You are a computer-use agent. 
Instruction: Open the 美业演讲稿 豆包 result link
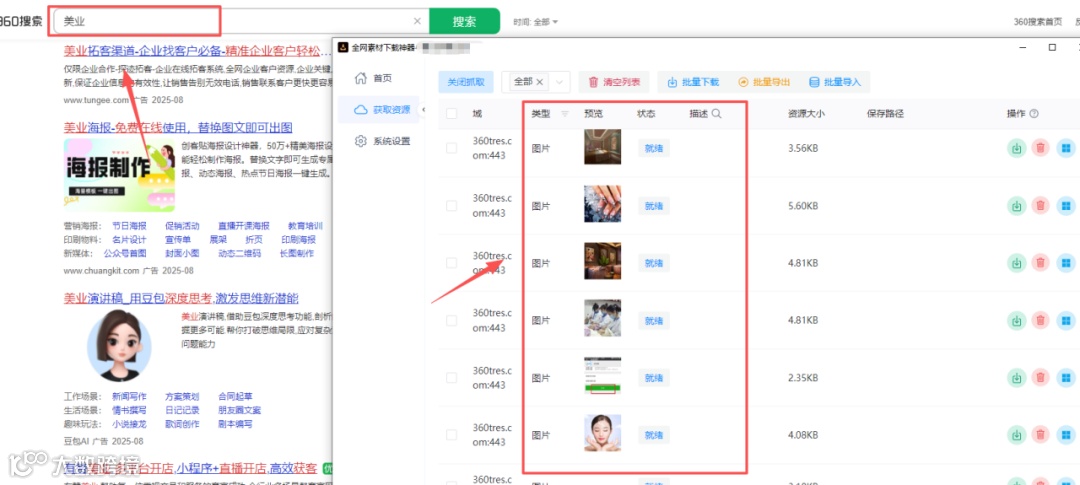(181, 298)
